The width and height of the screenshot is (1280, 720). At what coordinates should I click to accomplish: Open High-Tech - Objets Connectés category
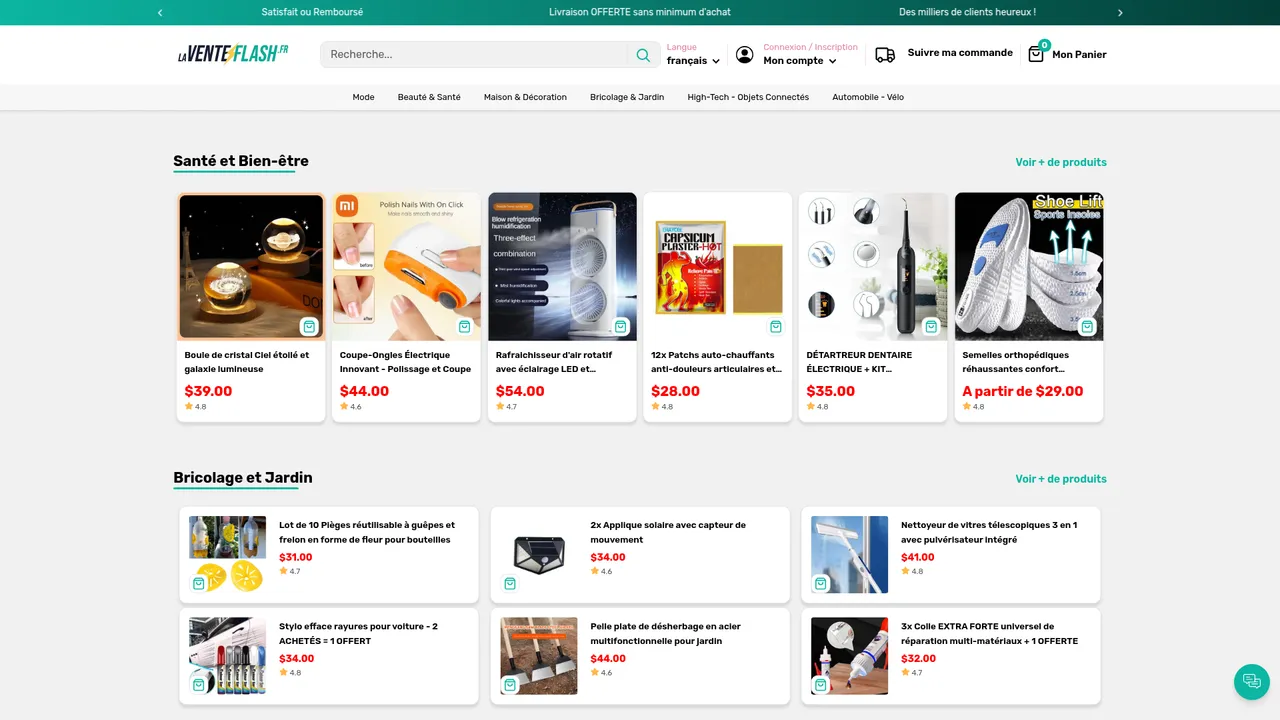tap(748, 97)
